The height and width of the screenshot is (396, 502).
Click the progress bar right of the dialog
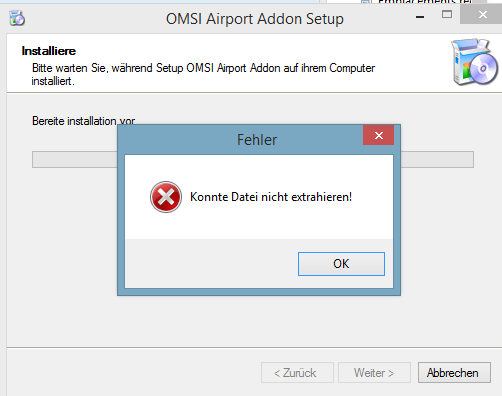[437, 160]
